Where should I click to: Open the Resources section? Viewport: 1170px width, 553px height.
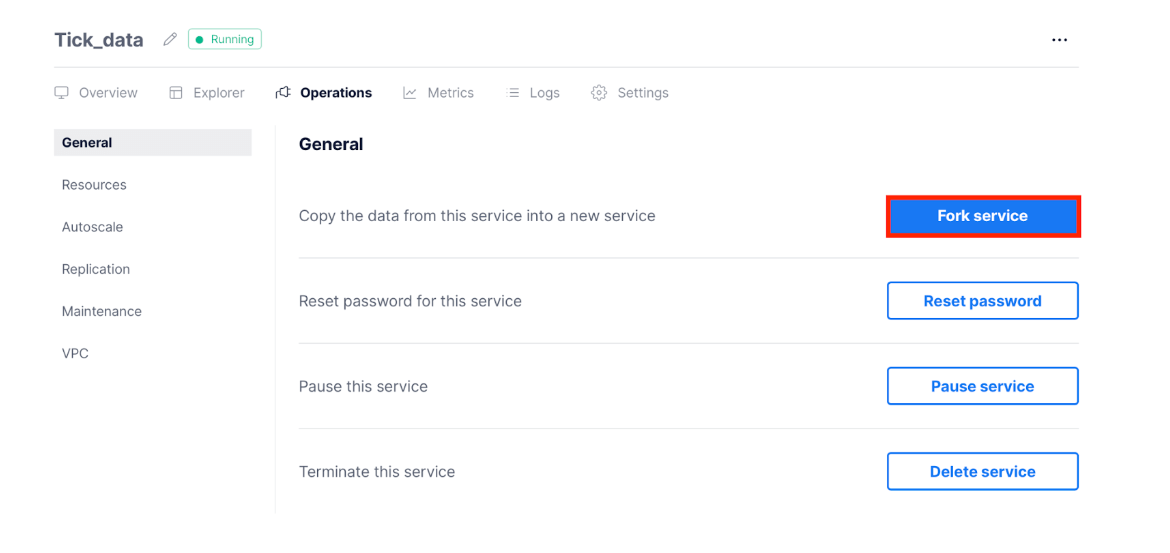(94, 185)
